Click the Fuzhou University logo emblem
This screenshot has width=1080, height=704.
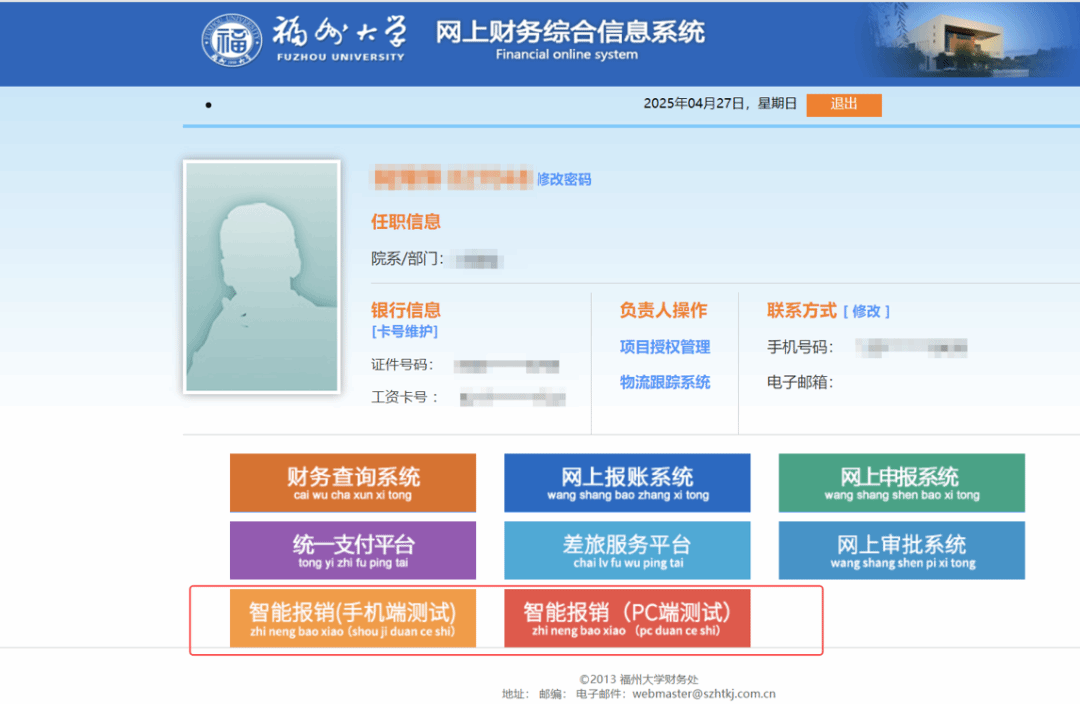click(x=232, y=40)
